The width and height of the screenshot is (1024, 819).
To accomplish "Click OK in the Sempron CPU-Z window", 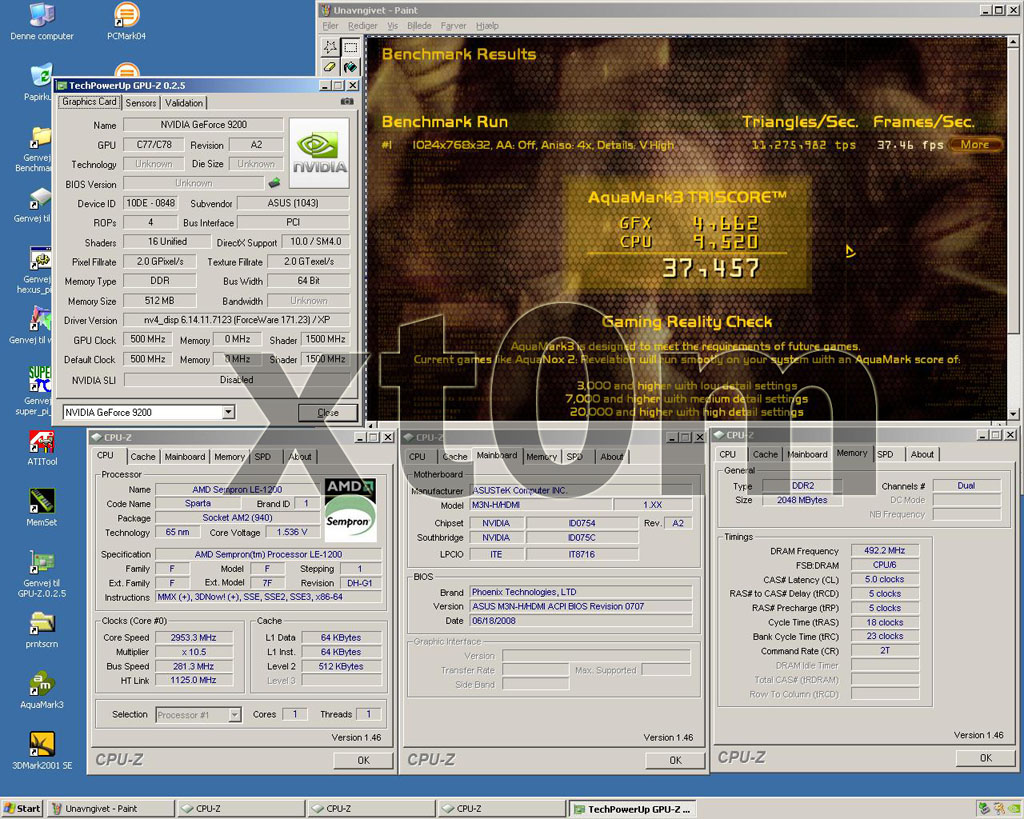I will tap(364, 760).
